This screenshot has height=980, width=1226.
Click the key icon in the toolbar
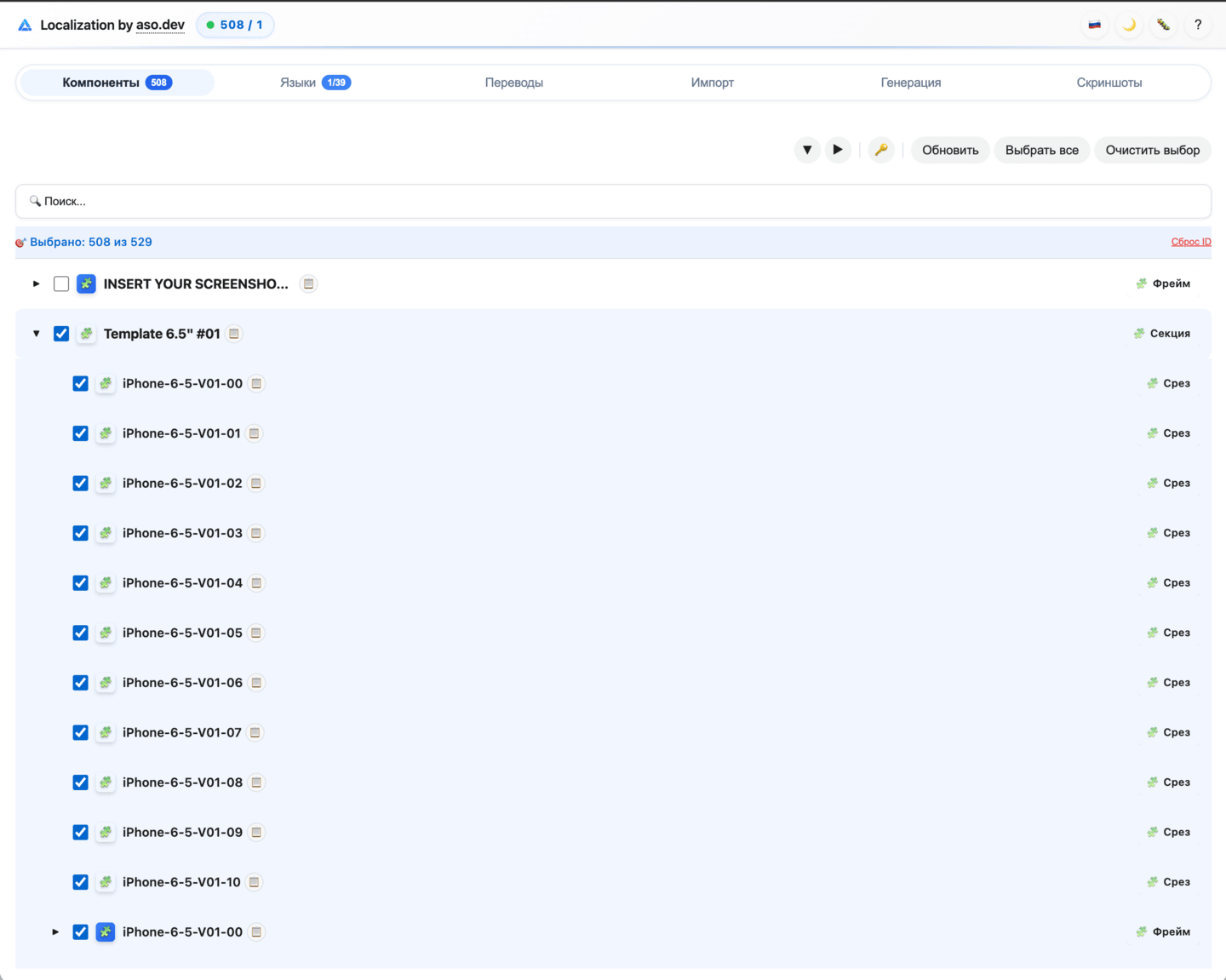point(881,150)
